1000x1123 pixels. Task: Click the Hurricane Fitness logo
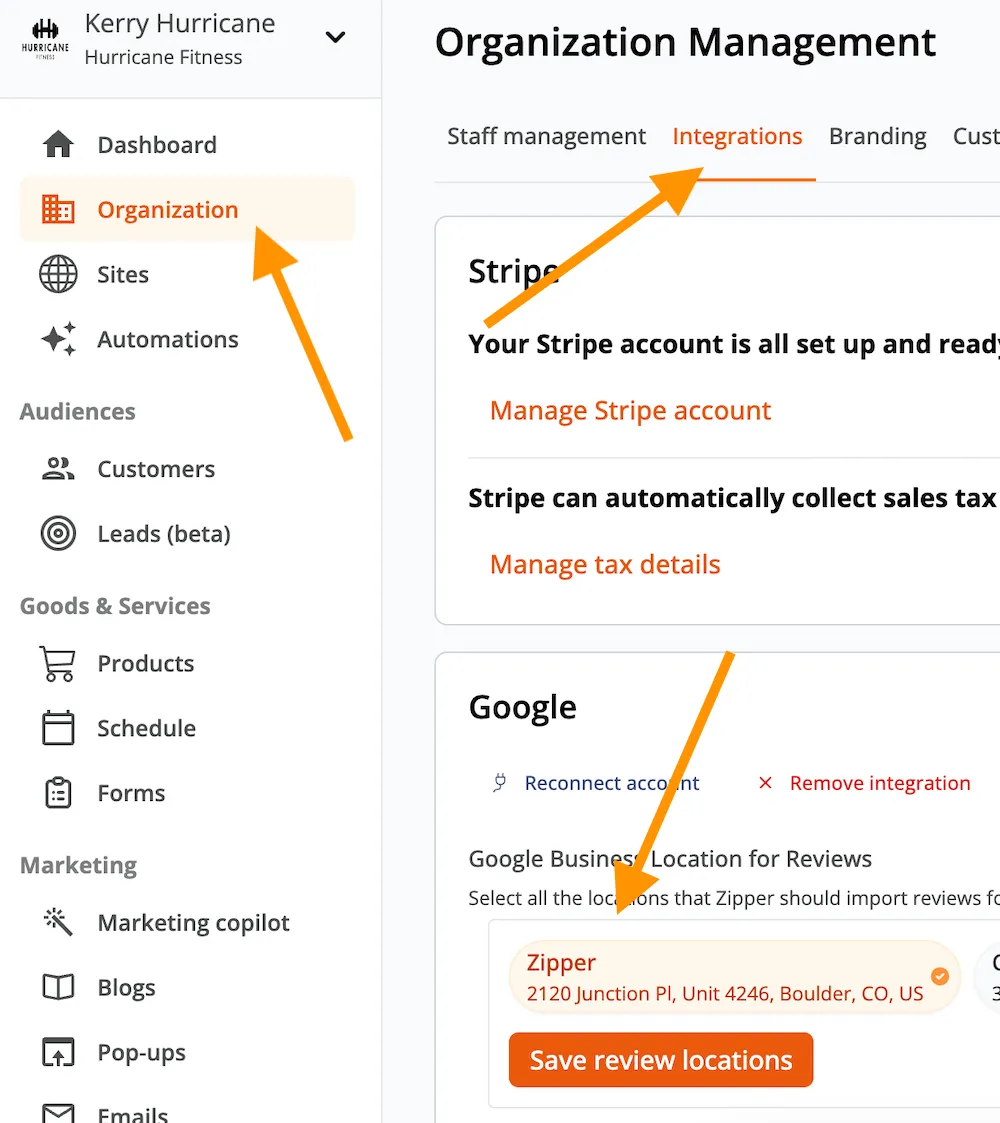click(45, 40)
